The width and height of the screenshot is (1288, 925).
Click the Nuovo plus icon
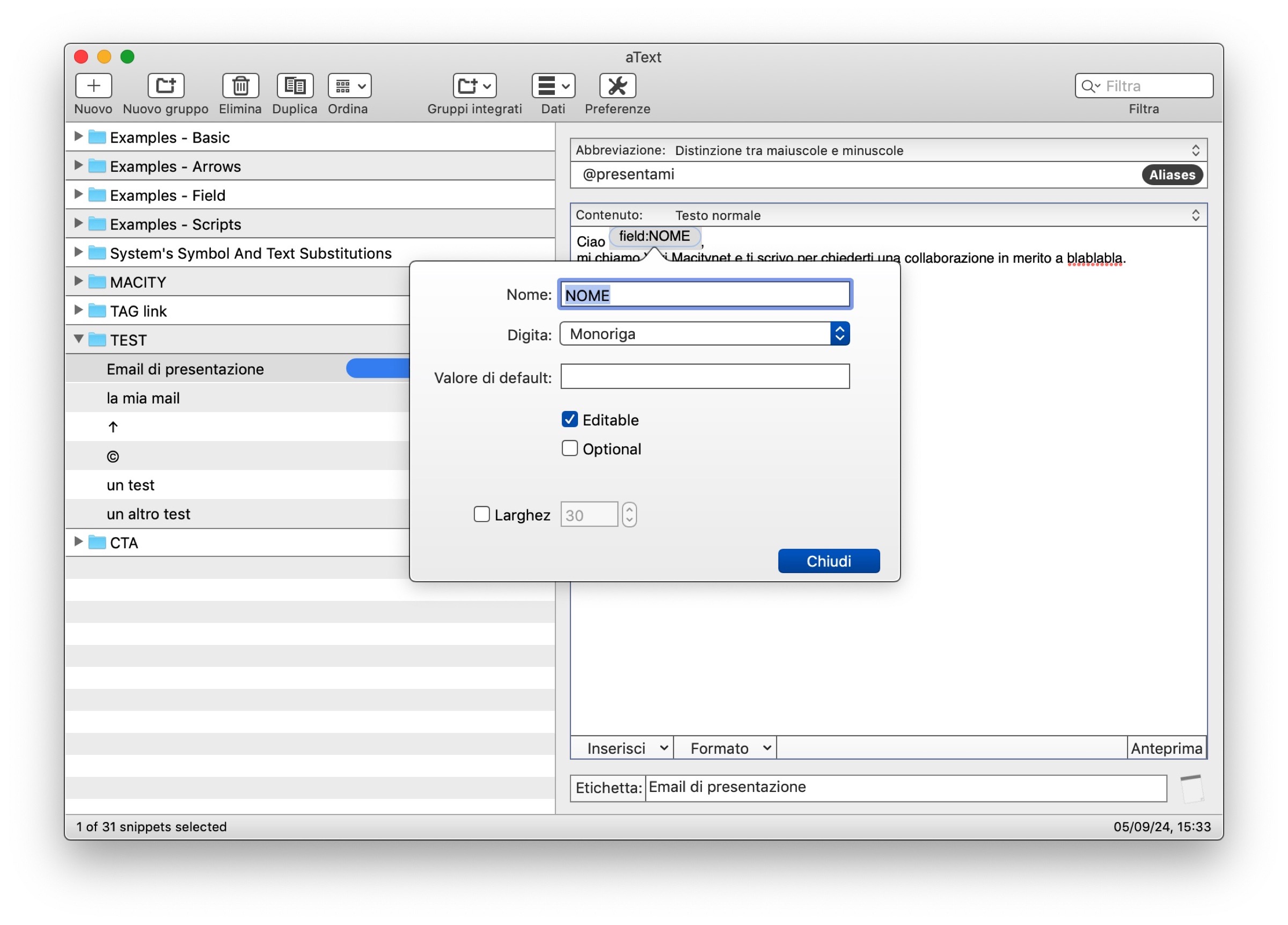(x=93, y=86)
